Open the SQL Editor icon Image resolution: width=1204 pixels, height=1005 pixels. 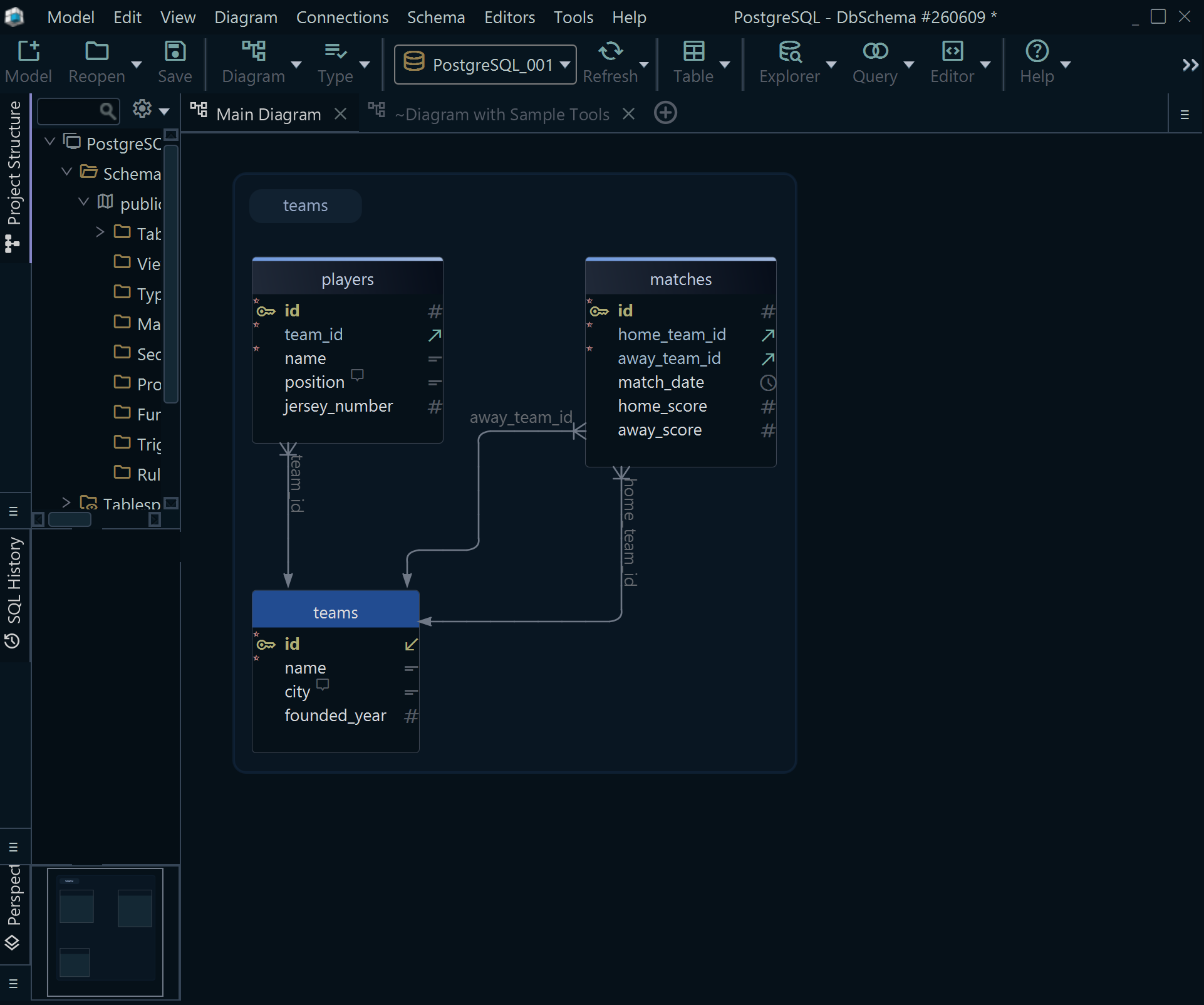[x=952, y=51]
